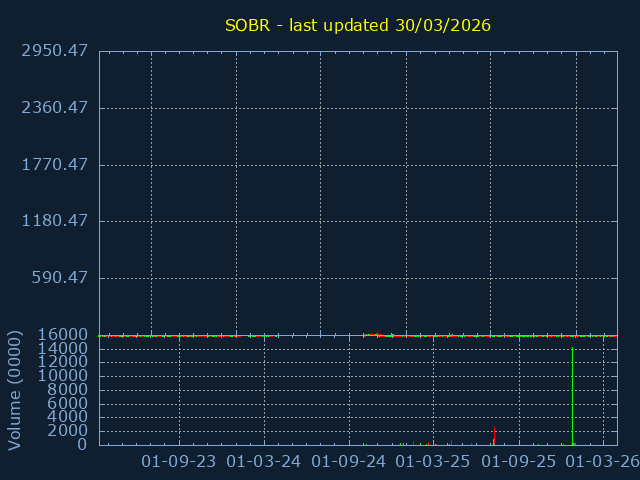This screenshot has height=480, width=640.
Task: Click the 01-09-23 date label
Action: pos(179,462)
